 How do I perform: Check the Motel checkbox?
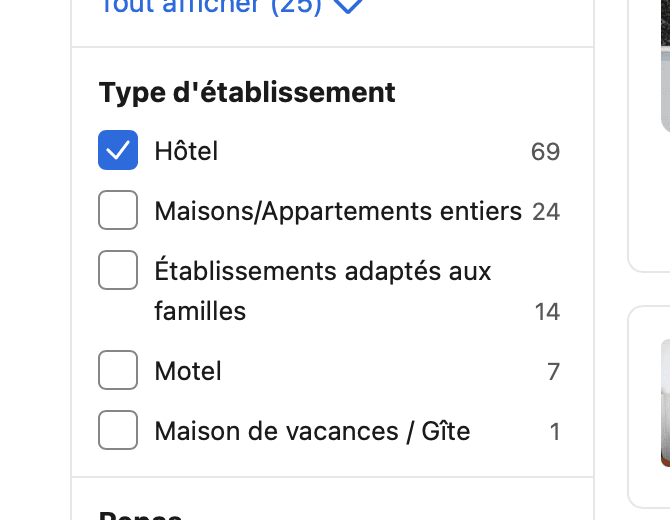[118, 370]
